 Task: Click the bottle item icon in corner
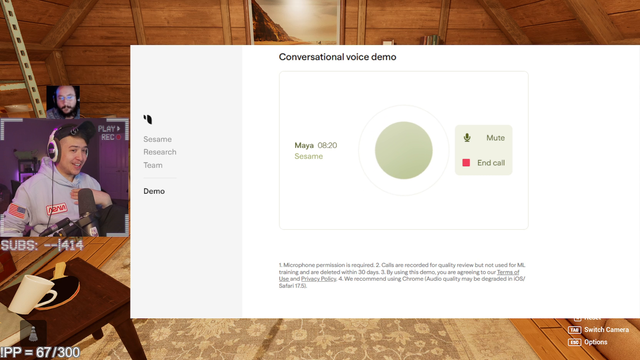[x=33, y=333]
